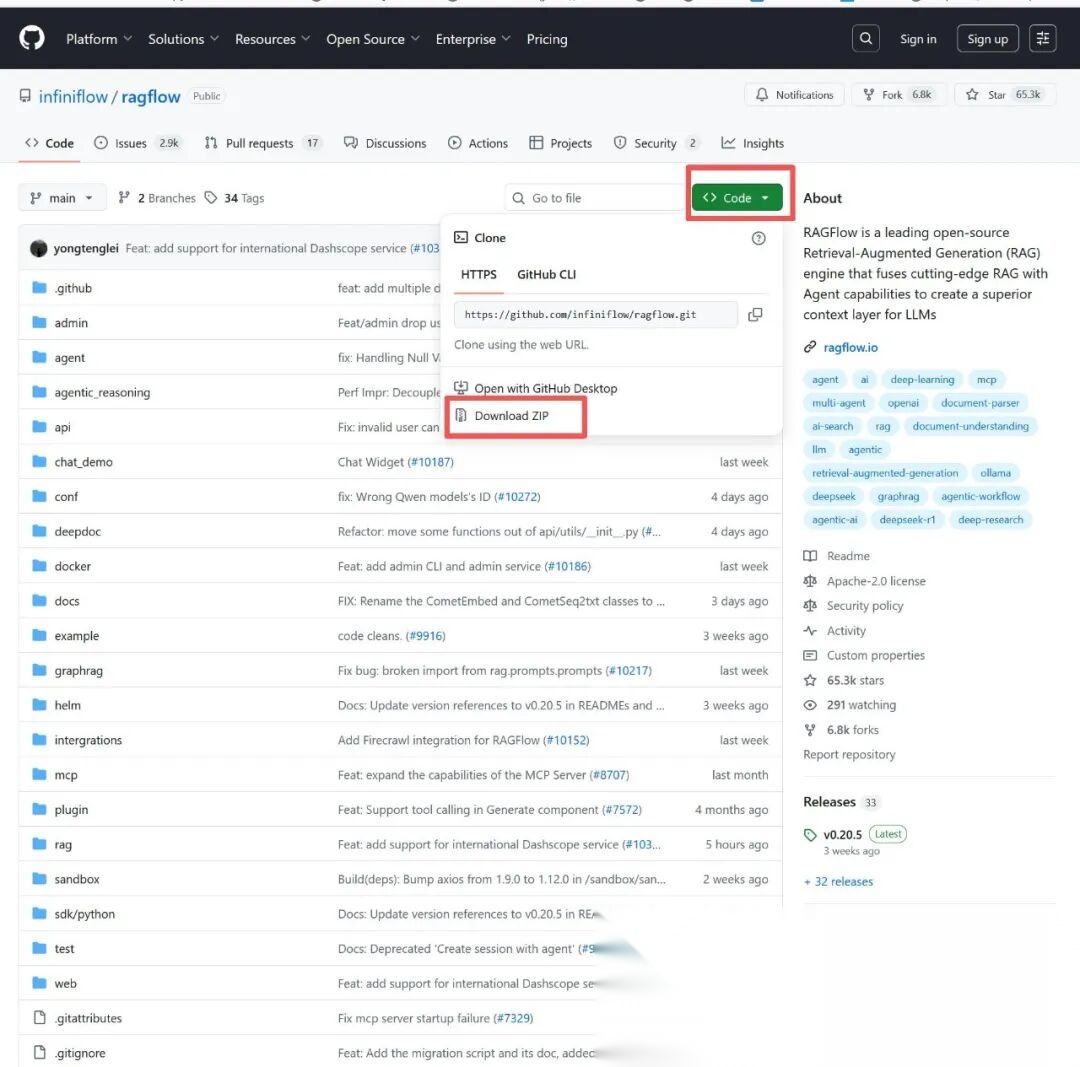The height and width of the screenshot is (1067, 1080).
Task: Click the clone URL text field
Action: 596,315
